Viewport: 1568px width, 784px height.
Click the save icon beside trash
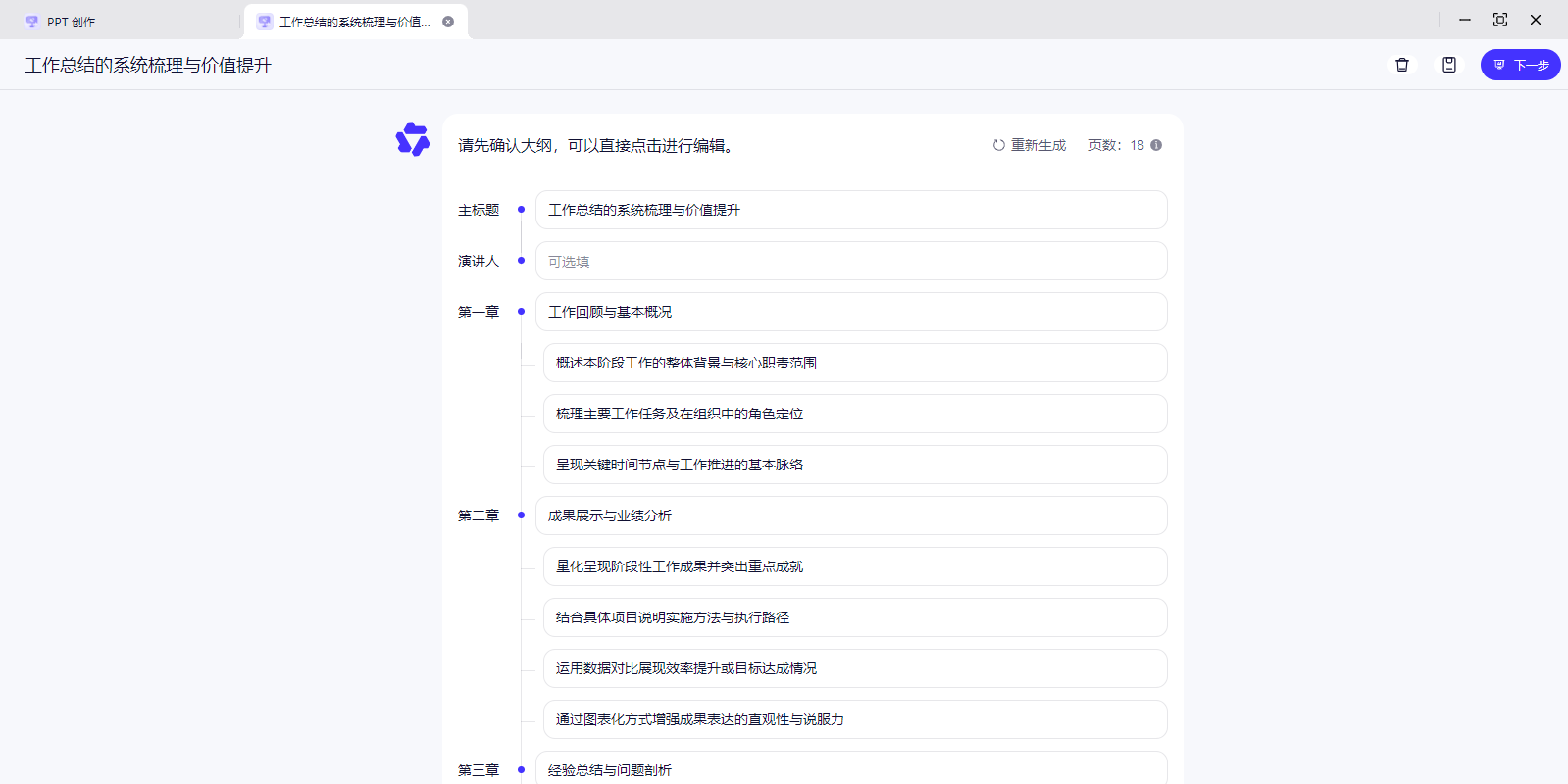1449,65
